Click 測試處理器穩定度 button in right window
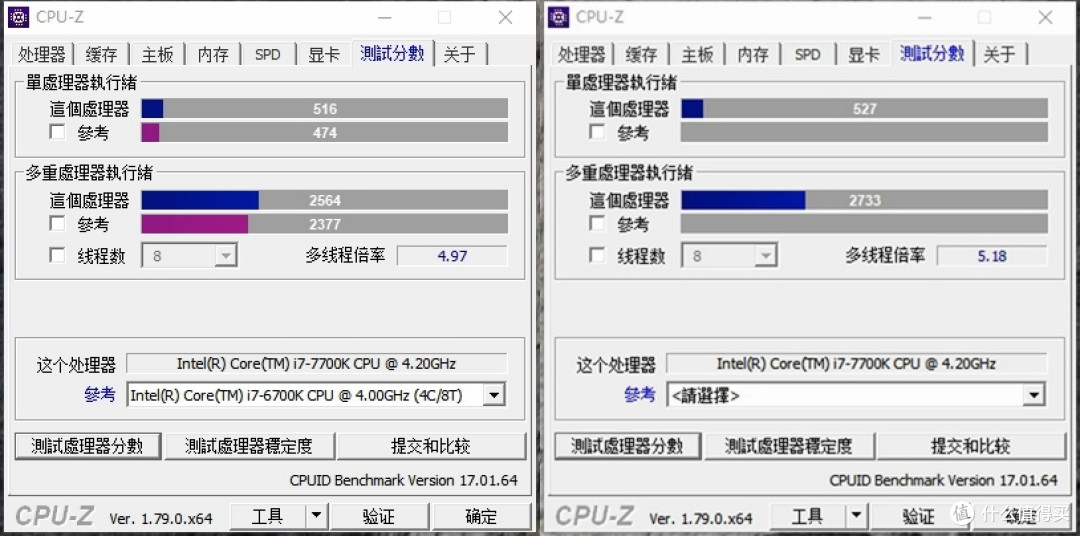The height and width of the screenshot is (536, 1080). pos(789,446)
